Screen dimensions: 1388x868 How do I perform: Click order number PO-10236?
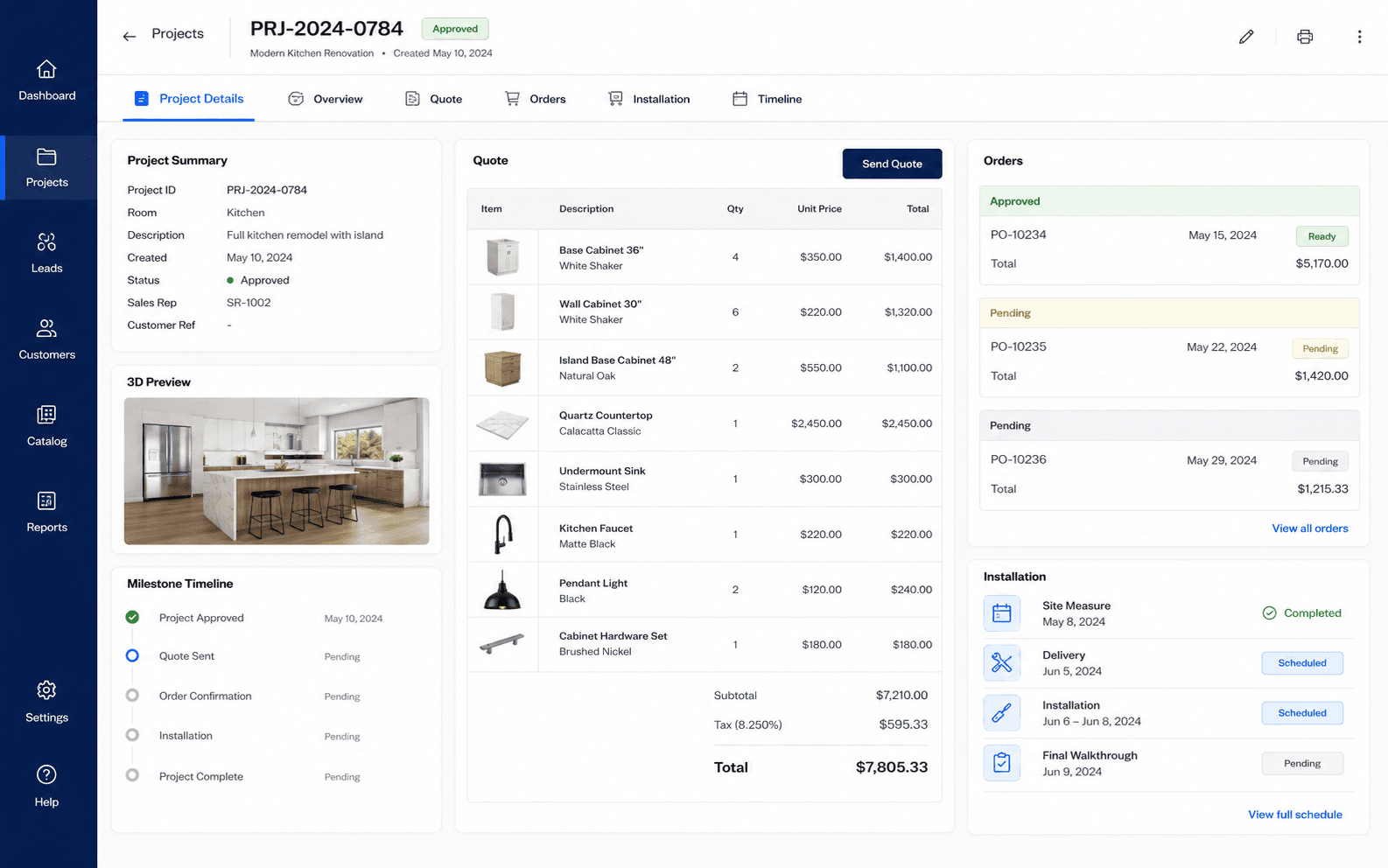pyautogui.click(x=1018, y=459)
